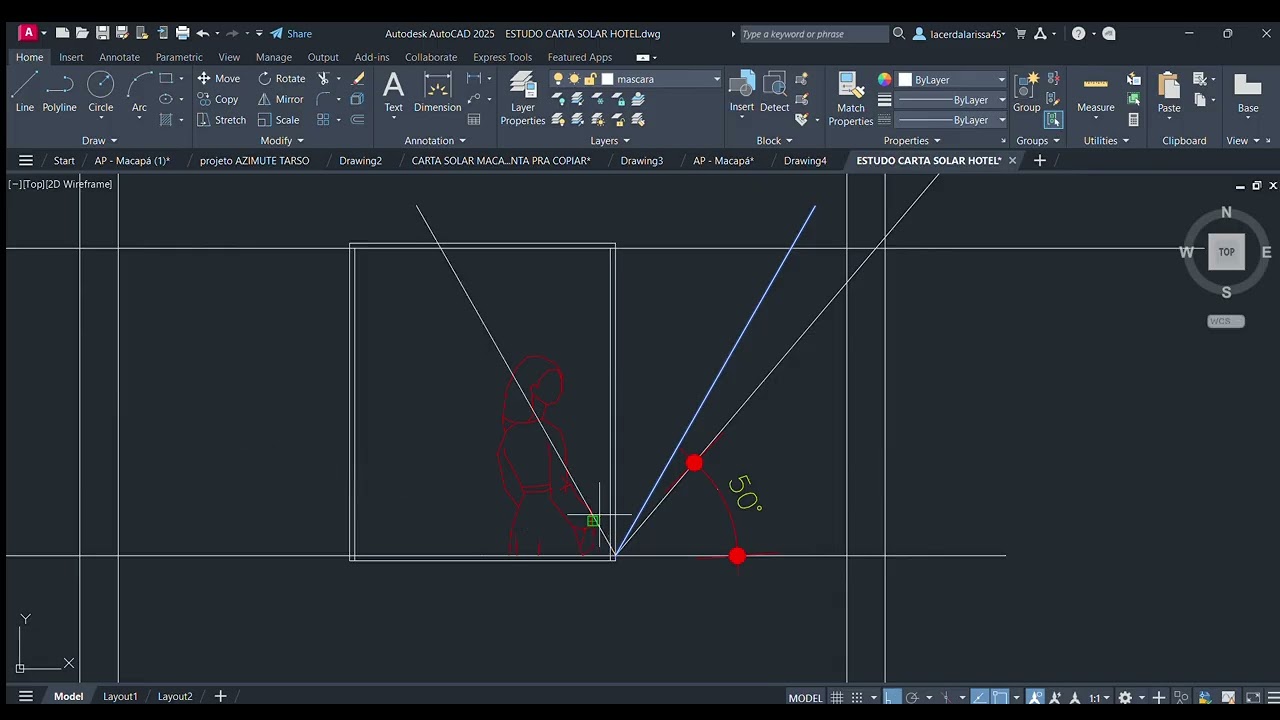Open Layer Properties manager
Screen dimensions: 1280x720
pyautogui.click(x=523, y=98)
